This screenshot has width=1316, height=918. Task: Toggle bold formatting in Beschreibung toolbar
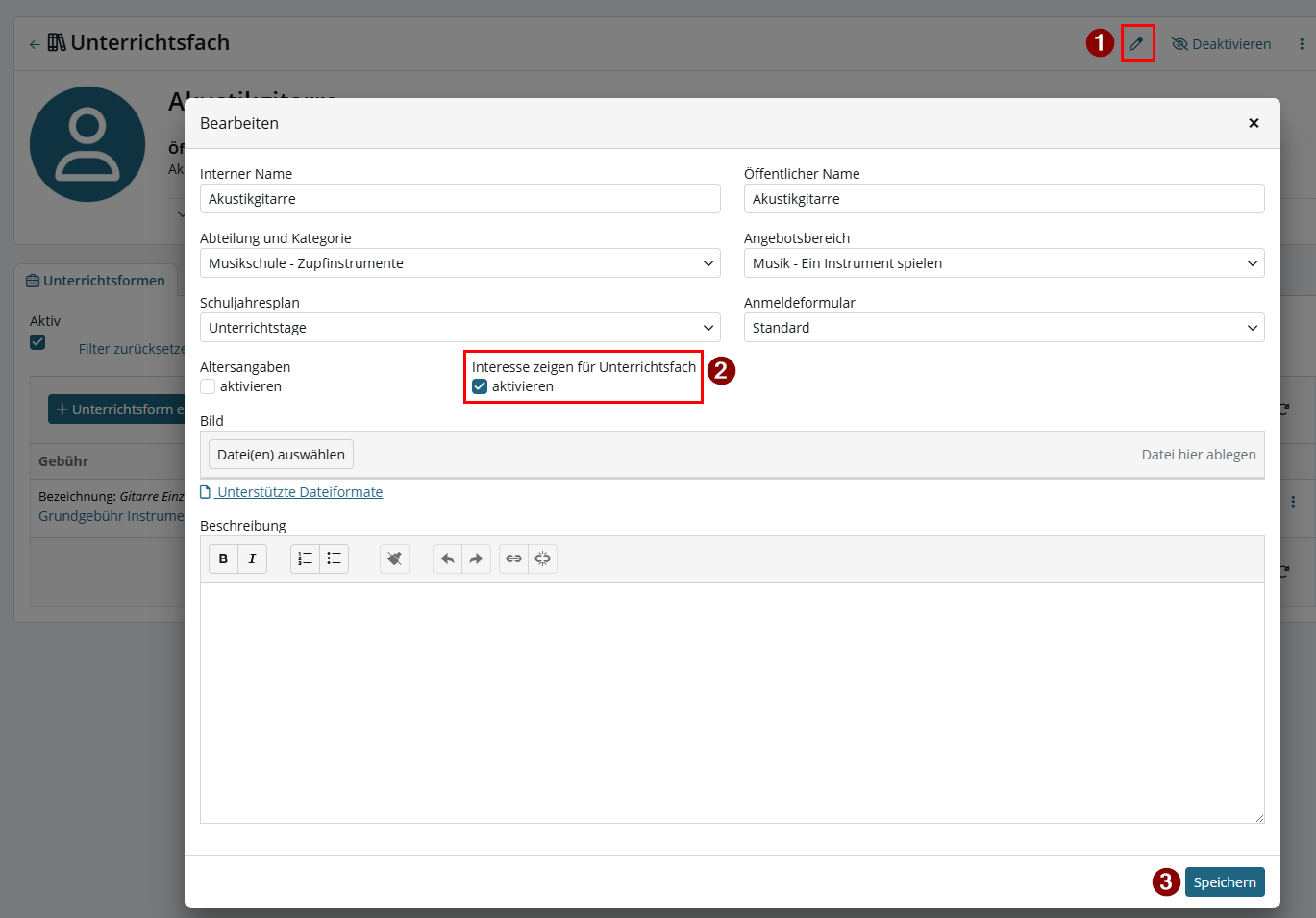click(x=223, y=558)
